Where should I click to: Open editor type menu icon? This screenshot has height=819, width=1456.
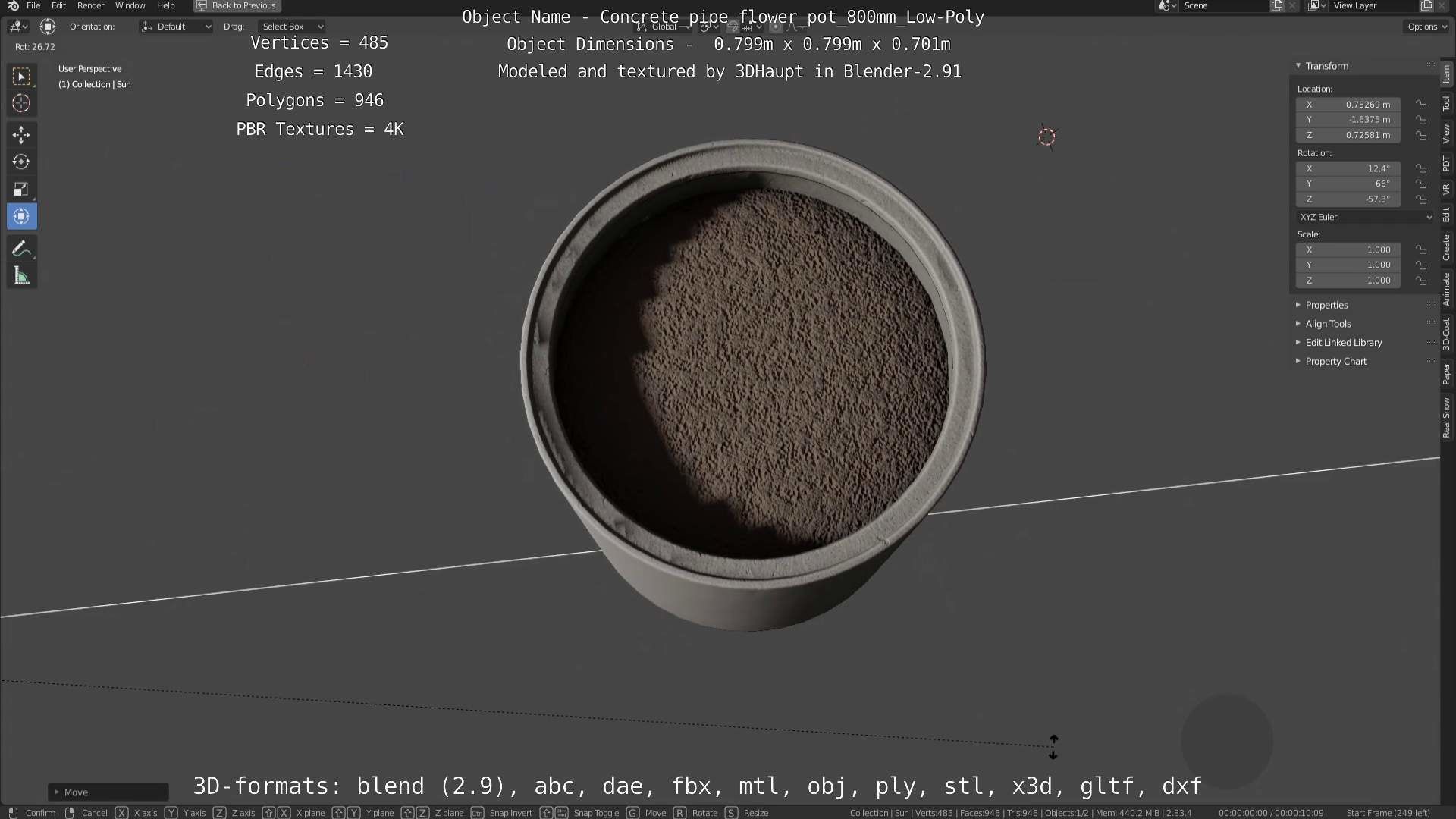pyautogui.click(x=18, y=27)
